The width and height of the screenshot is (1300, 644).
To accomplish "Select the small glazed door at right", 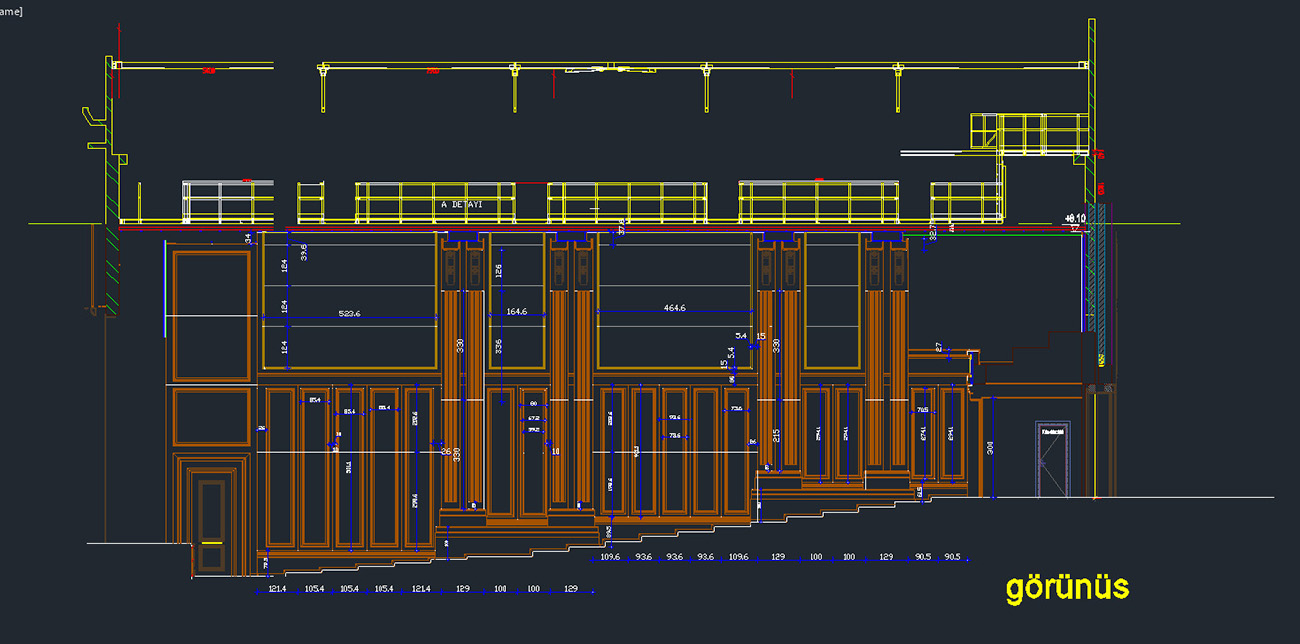I will coord(1052,459).
